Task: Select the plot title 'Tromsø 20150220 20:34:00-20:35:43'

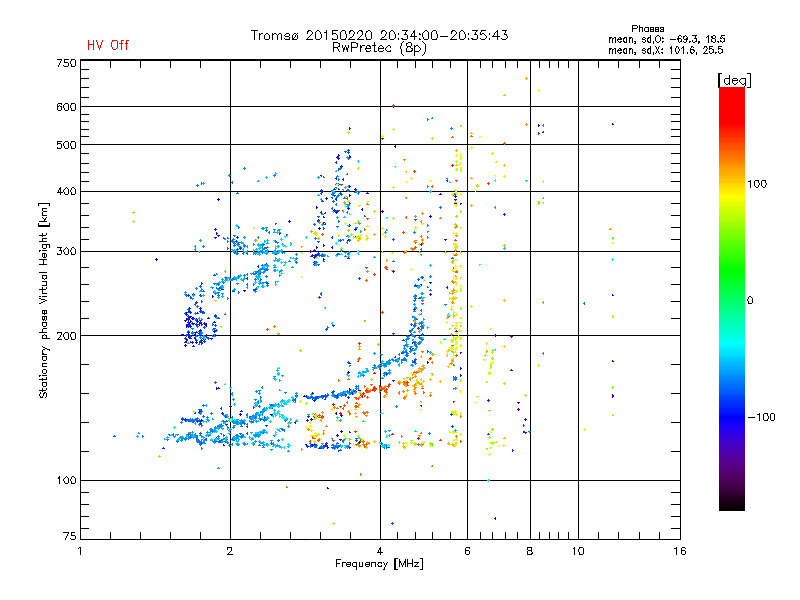Action: pyautogui.click(x=380, y=35)
